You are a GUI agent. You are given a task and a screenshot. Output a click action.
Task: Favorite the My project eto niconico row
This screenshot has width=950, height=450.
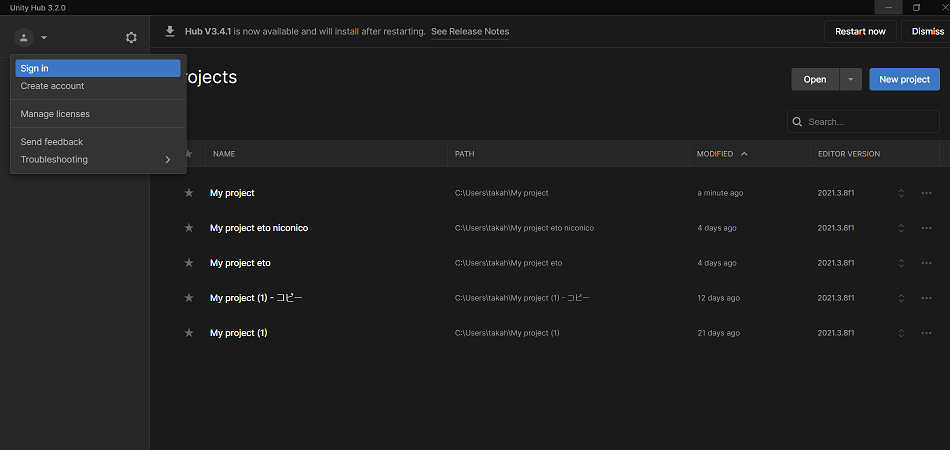(x=189, y=228)
